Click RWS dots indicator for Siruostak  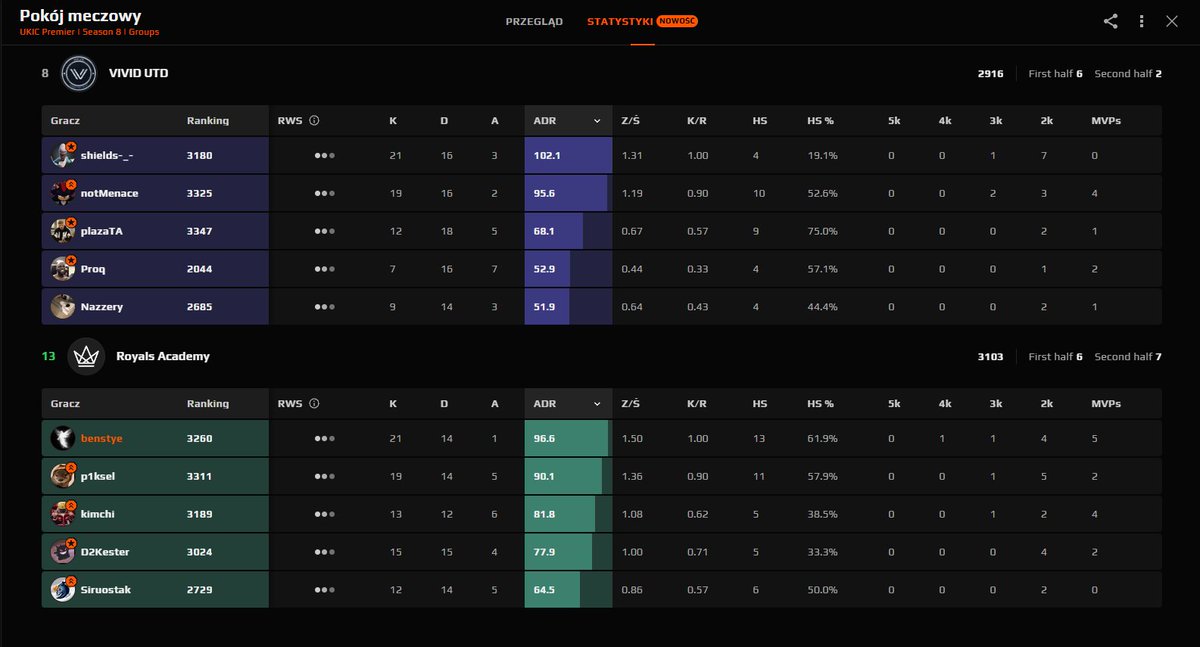pos(324,591)
